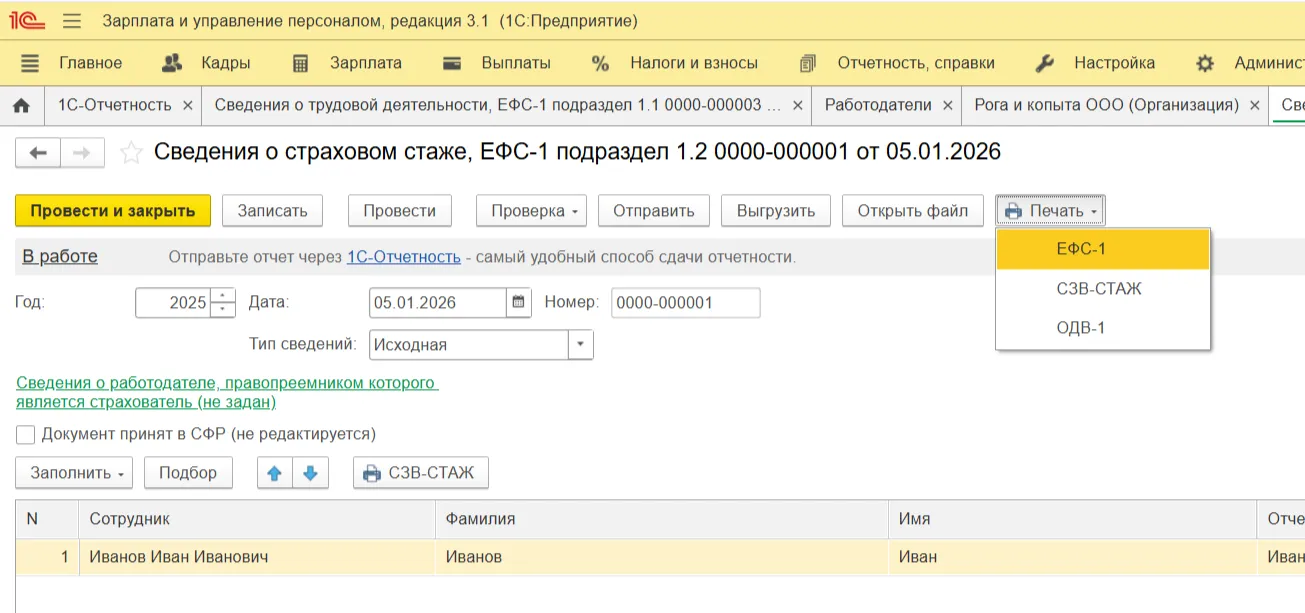Screen dimensions: 1305x613
Task: Expand the Тип сведений dropdown
Action: click(x=580, y=345)
